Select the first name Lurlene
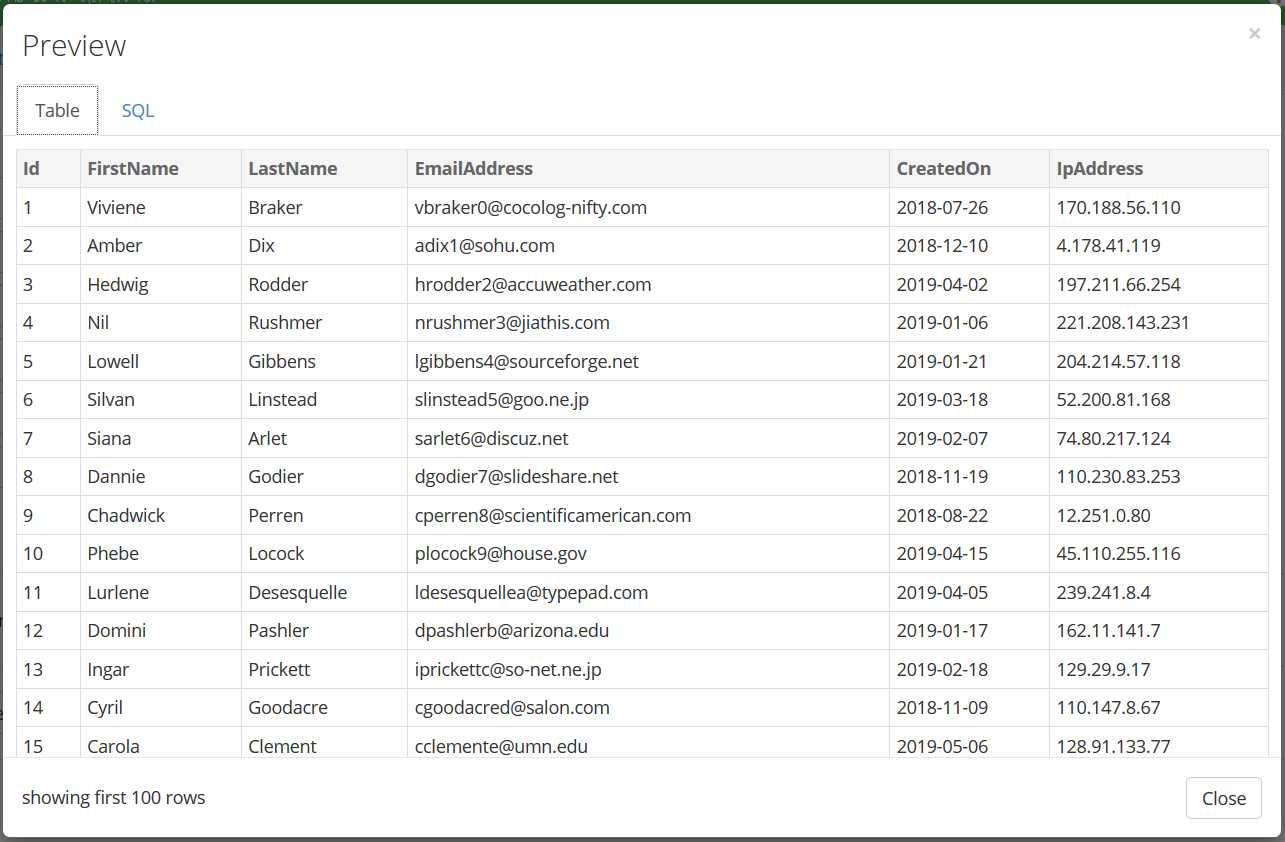 (x=118, y=593)
